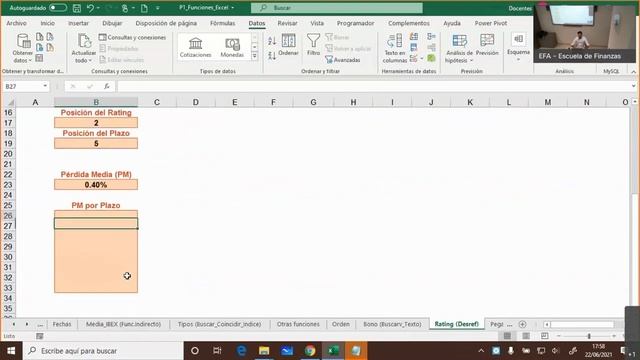This screenshot has width=640, height=360.
Task: Click the taskbar search box
Action: (103, 351)
